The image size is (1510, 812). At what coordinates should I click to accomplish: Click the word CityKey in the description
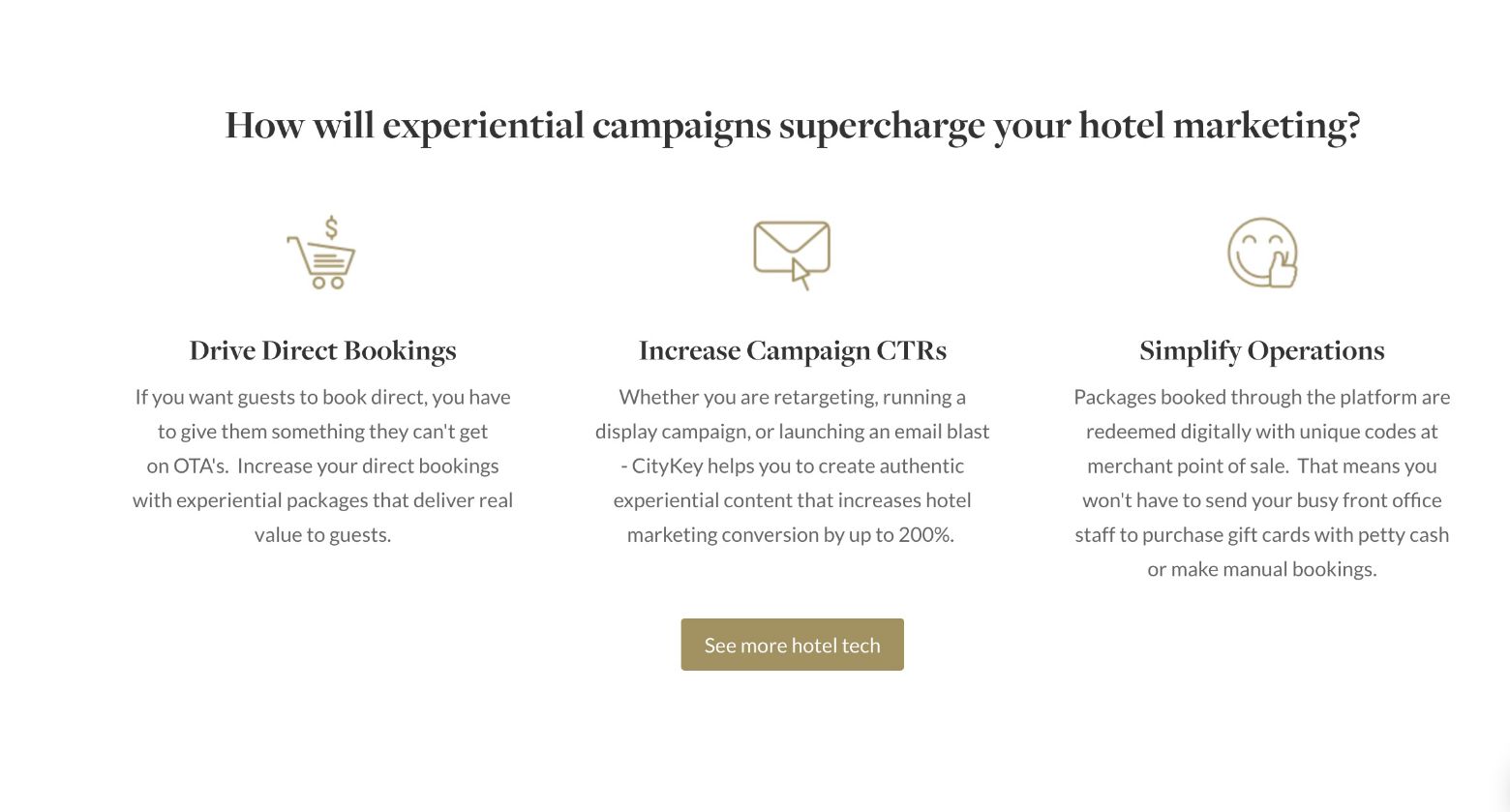(667, 466)
